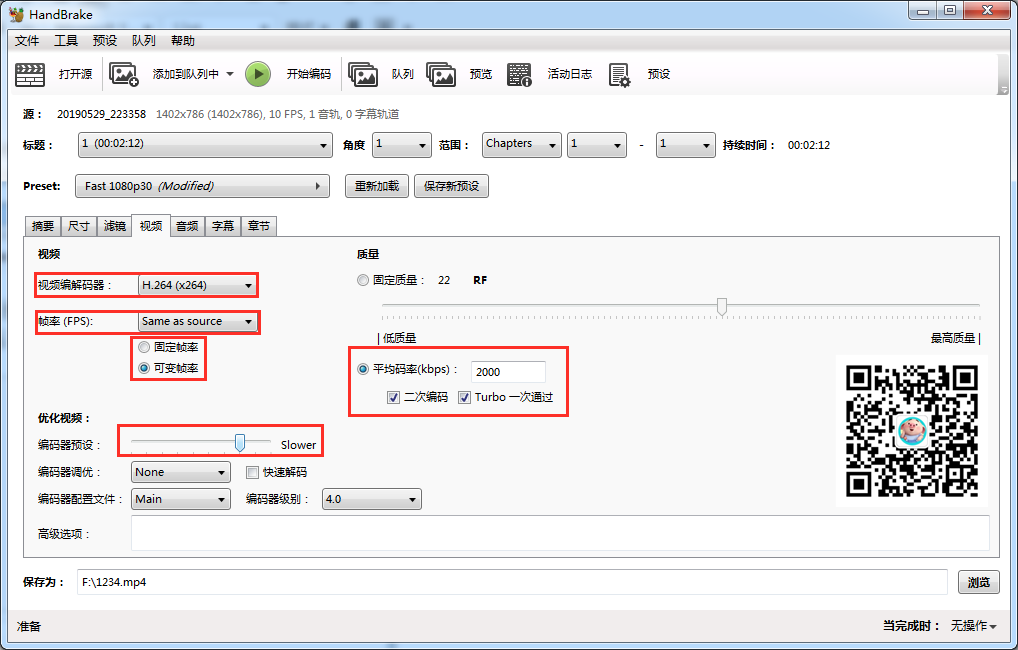Open the 编码器级别 4.0 dropdown
The width and height of the screenshot is (1018, 650).
[371, 499]
